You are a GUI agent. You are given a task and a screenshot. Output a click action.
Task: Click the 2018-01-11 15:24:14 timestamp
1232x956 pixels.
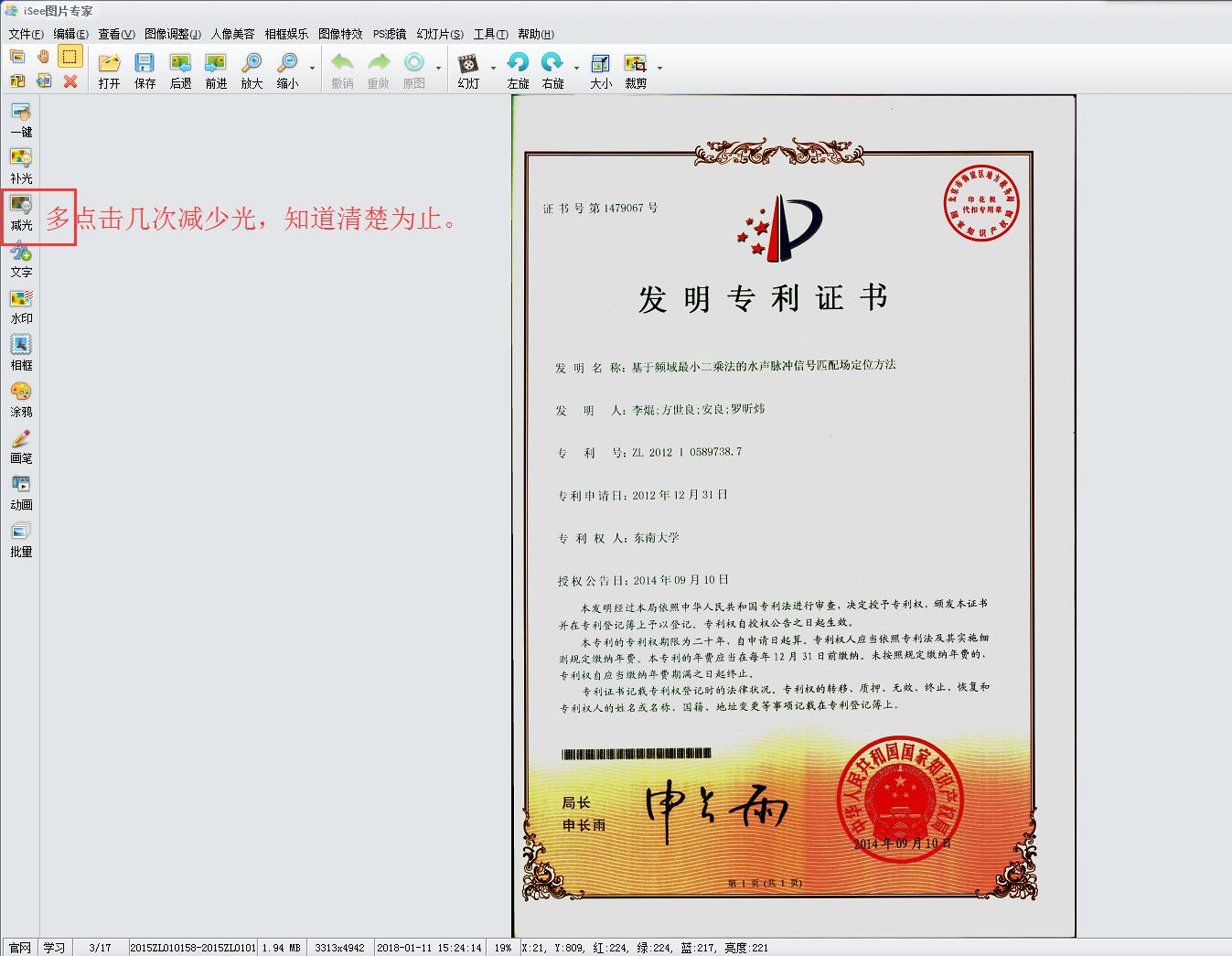pos(429,948)
